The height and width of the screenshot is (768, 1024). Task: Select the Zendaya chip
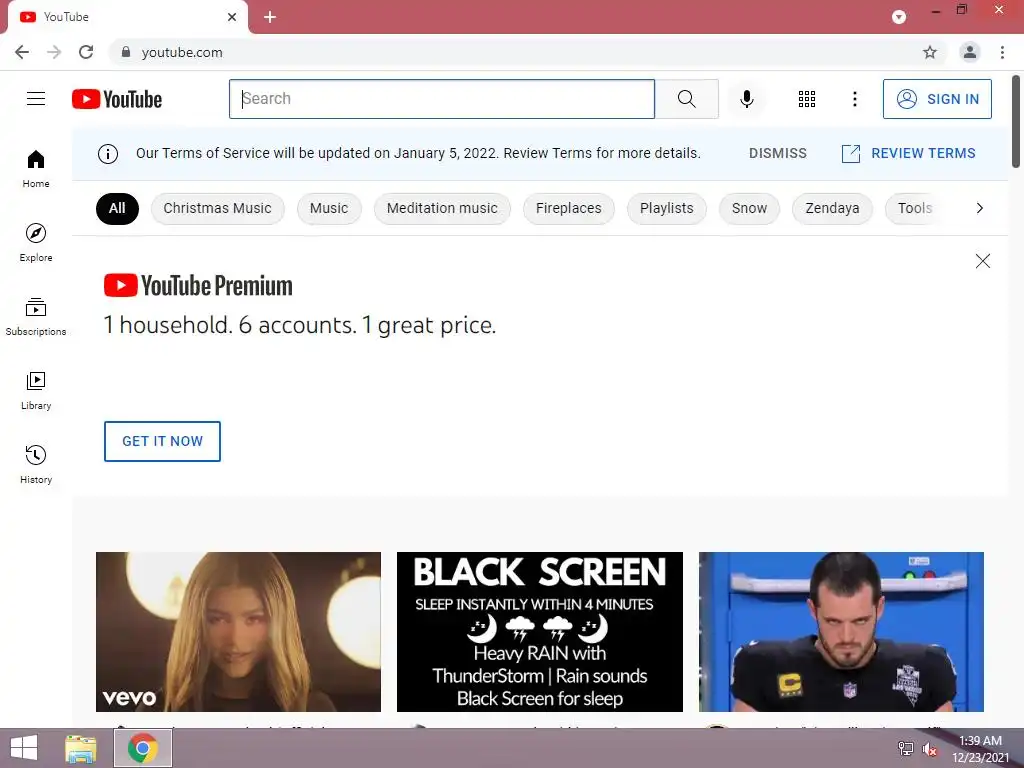coord(832,208)
